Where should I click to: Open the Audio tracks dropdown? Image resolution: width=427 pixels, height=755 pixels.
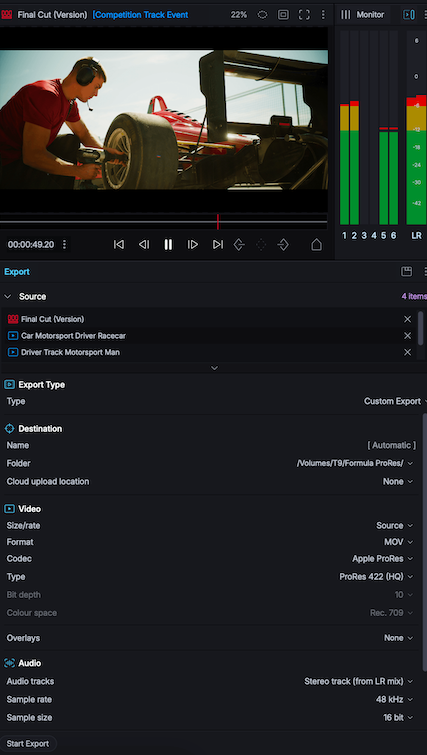[x=359, y=681]
